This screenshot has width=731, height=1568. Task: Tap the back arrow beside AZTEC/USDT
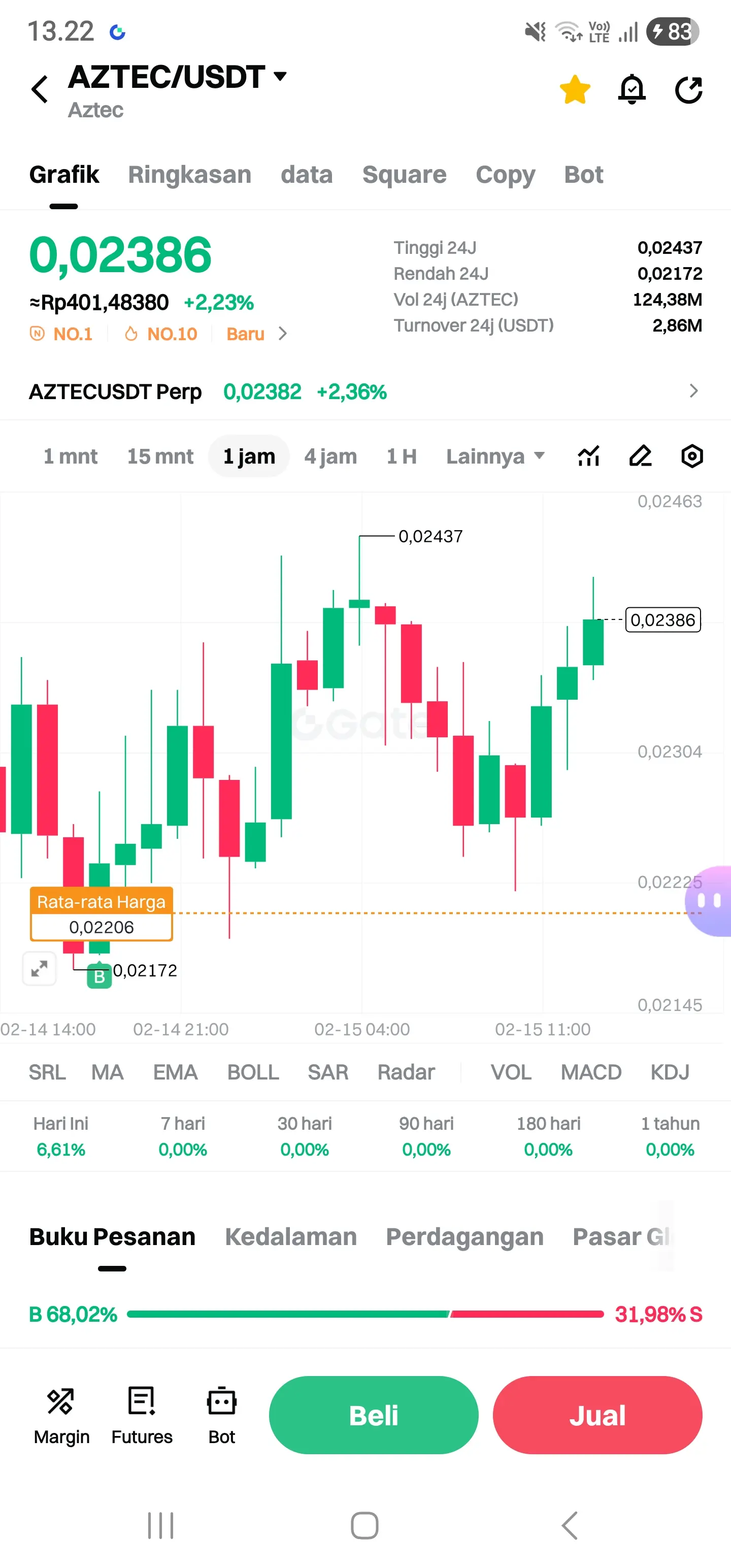pos(40,89)
